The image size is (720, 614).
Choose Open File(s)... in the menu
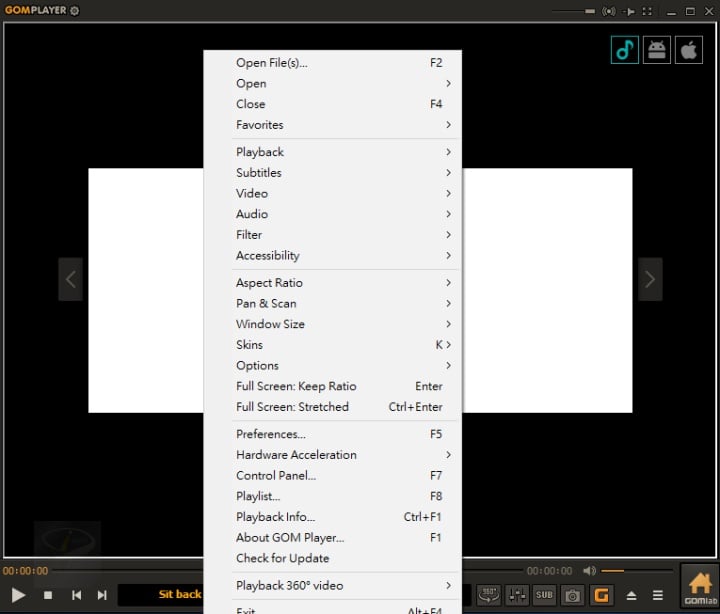click(x=272, y=63)
